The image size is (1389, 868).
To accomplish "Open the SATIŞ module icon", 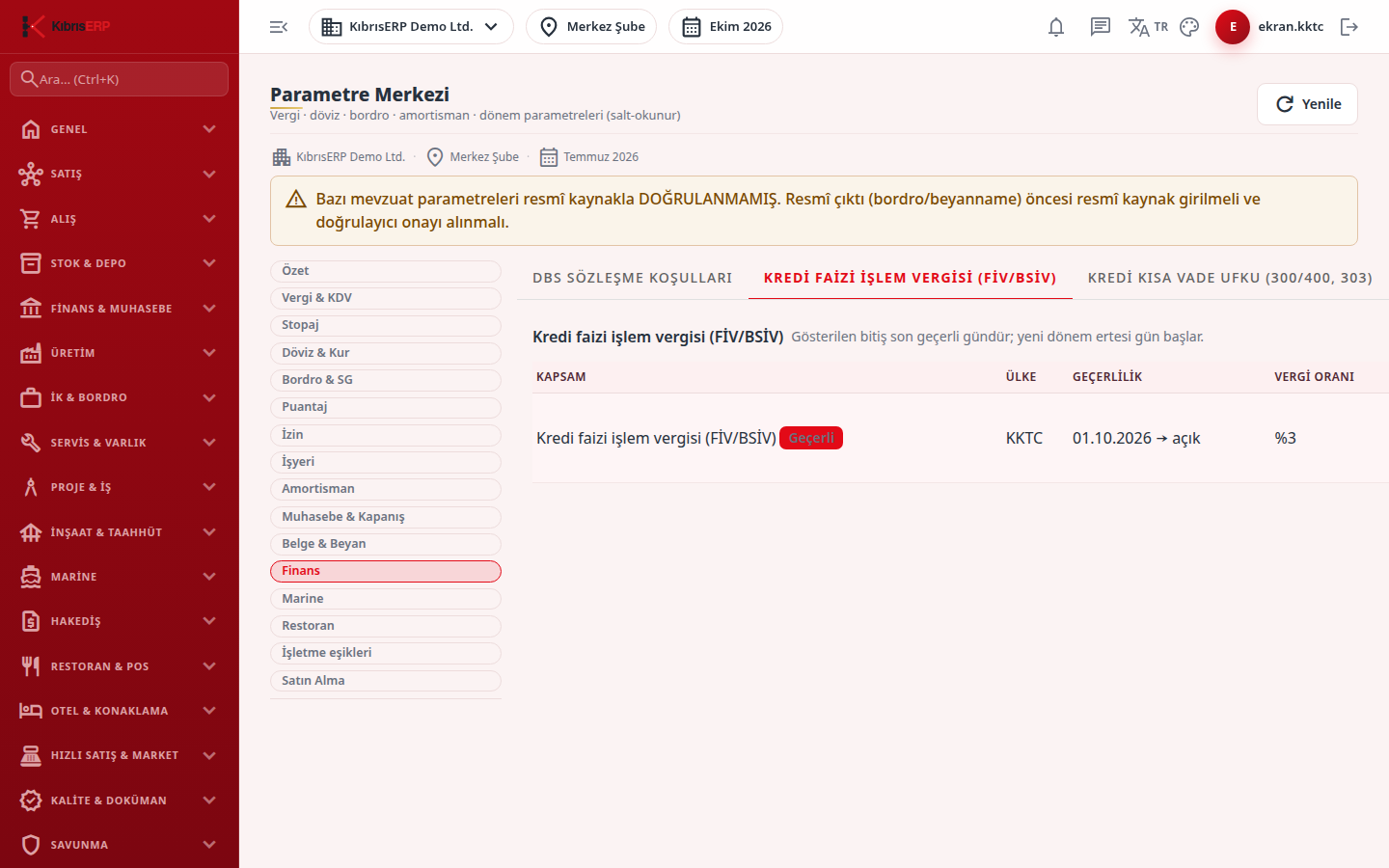I will tap(31, 174).
